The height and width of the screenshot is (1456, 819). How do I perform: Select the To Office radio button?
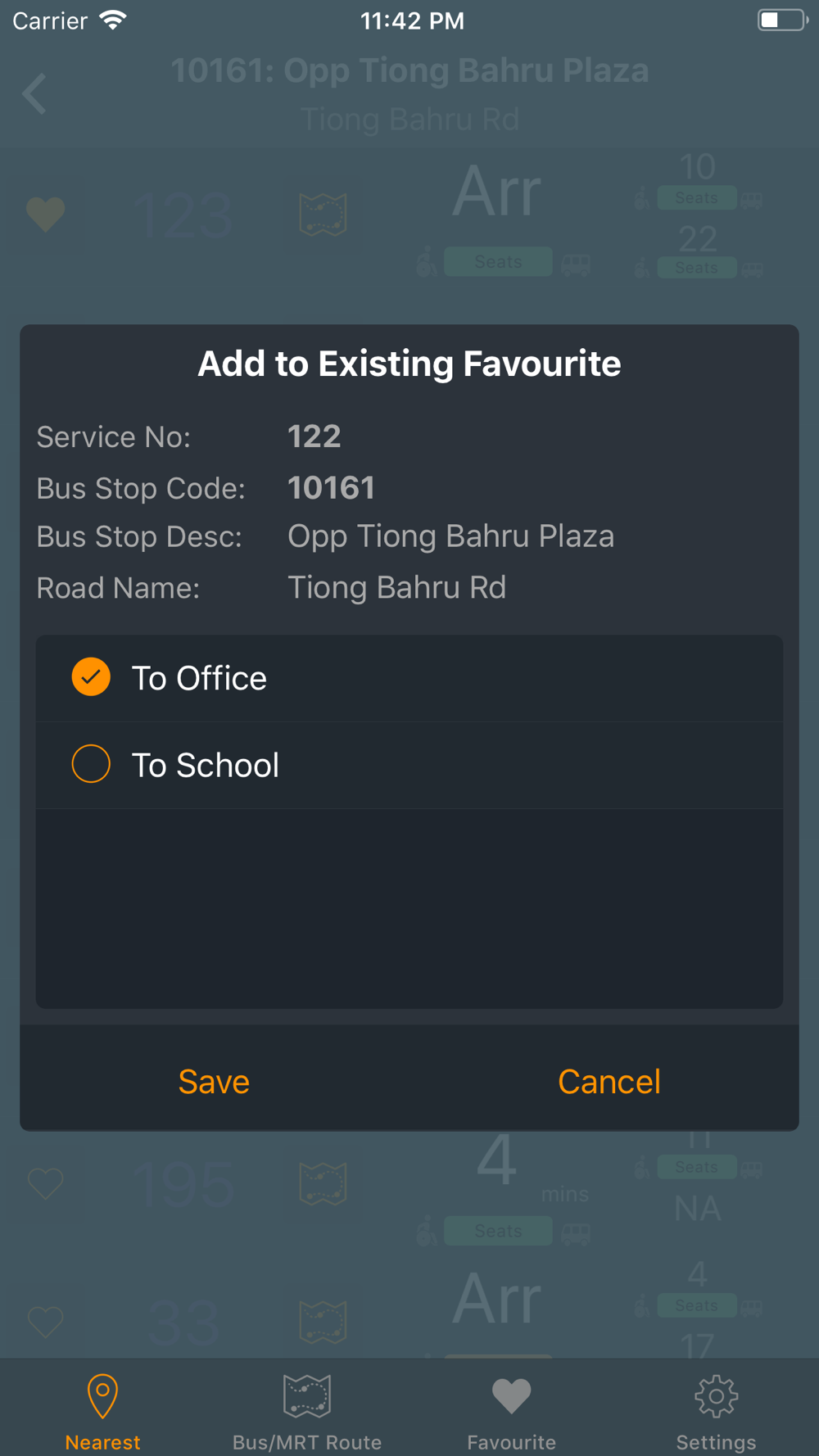click(x=91, y=677)
